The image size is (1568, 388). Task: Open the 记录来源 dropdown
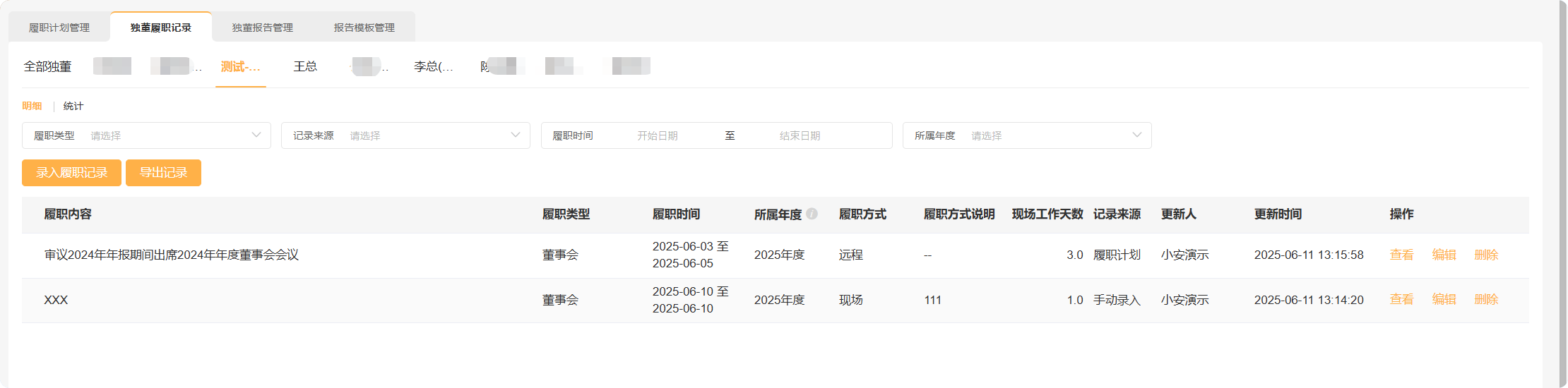pyautogui.click(x=405, y=135)
